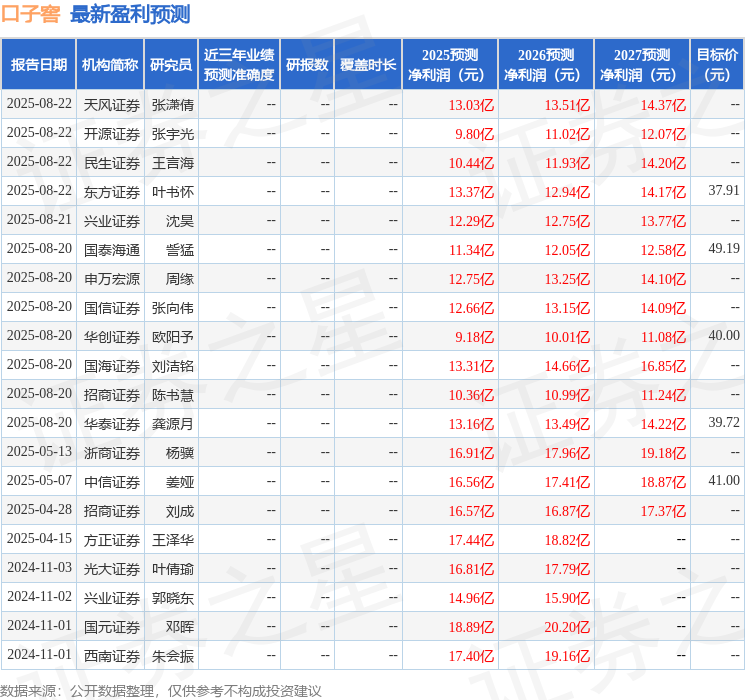Image resolution: width=745 pixels, height=700 pixels.
Task: Select the 国元证券 institution cell
Action: click(112, 627)
